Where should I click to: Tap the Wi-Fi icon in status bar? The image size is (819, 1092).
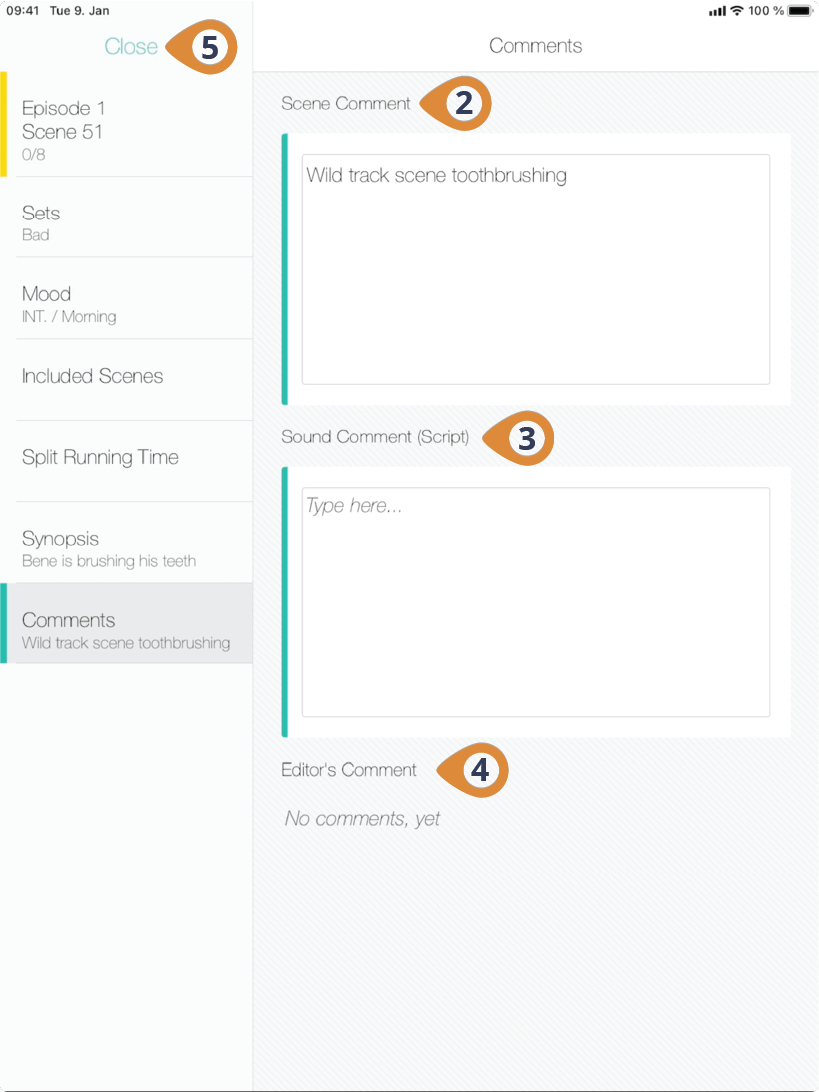point(735,10)
